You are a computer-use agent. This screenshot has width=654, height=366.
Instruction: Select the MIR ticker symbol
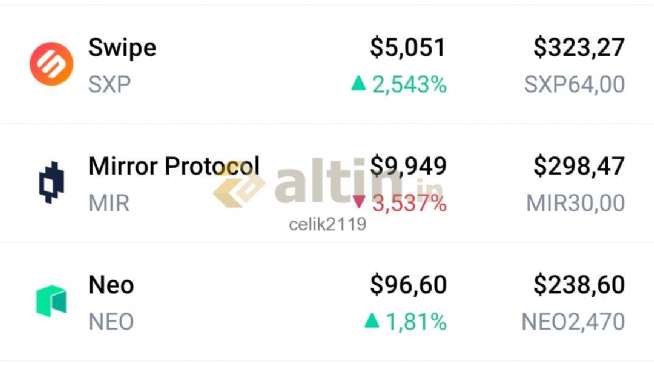coord(109,203)
